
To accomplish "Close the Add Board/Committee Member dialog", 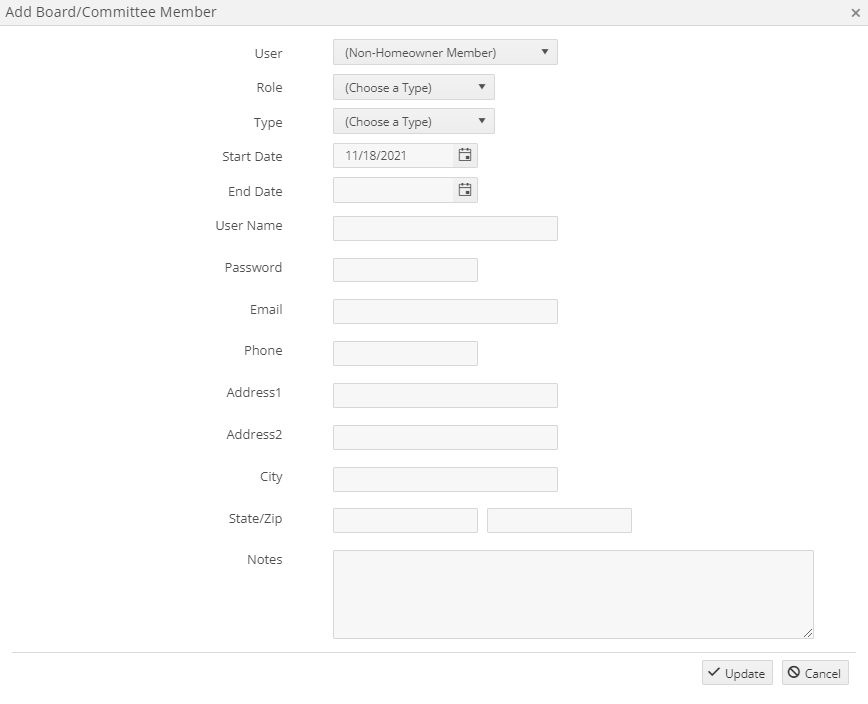I will pyautogui.click(x=855, y=13).
